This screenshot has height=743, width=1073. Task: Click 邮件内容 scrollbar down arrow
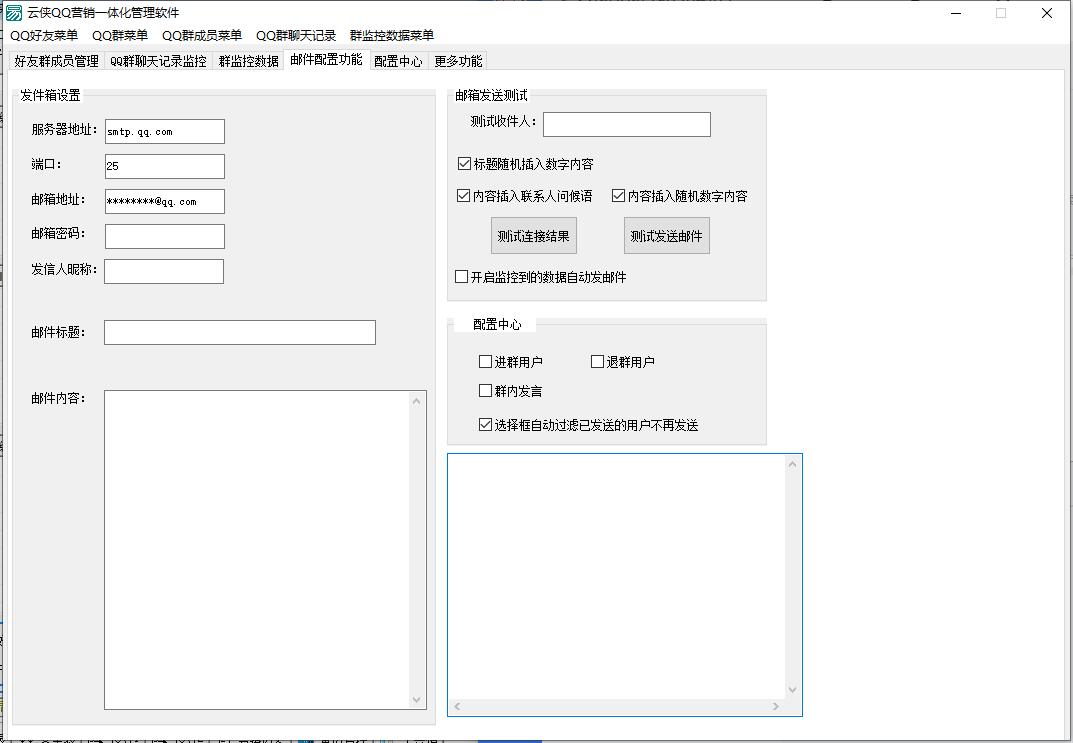pyautogui.click(x=417, y=700)
